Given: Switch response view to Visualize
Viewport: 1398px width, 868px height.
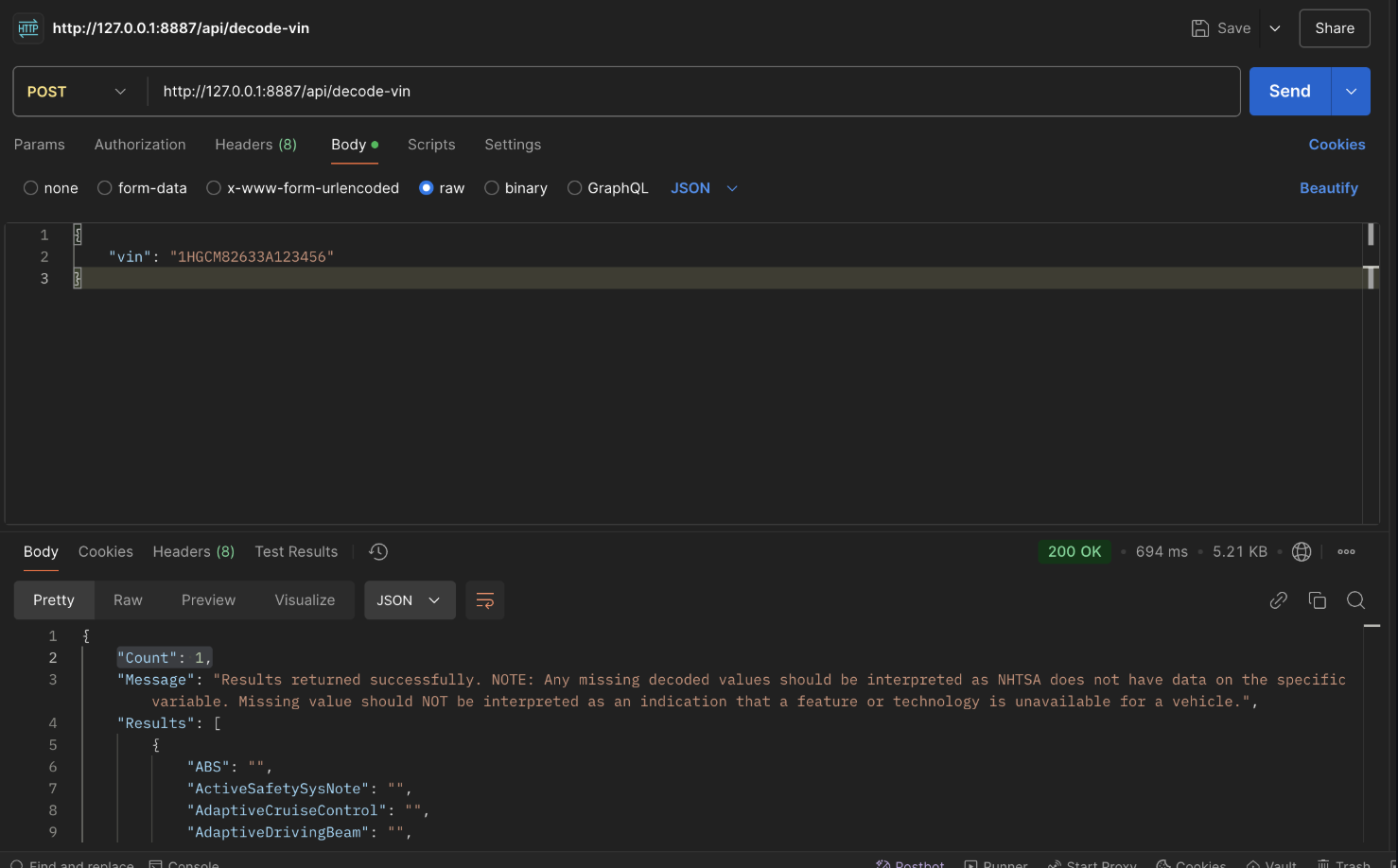Looking at the screenshot, I should pos(305,600).
